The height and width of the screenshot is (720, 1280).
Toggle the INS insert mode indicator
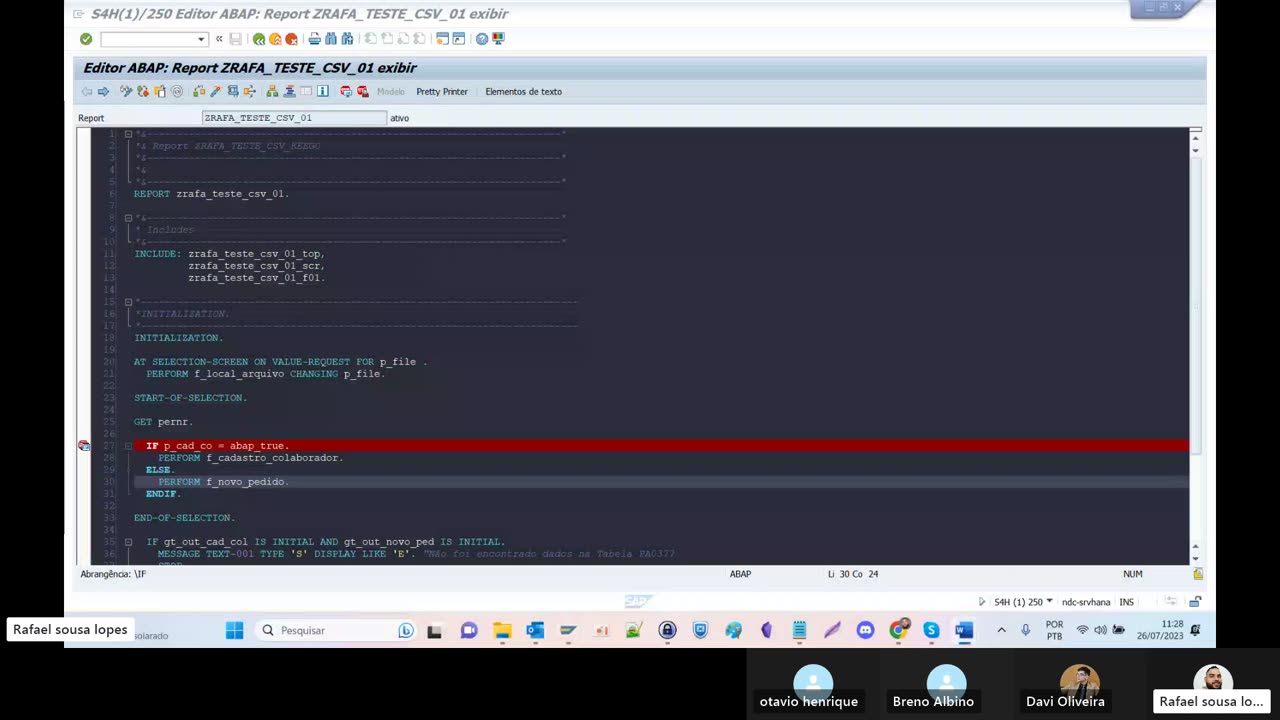tap(1127, 602)
